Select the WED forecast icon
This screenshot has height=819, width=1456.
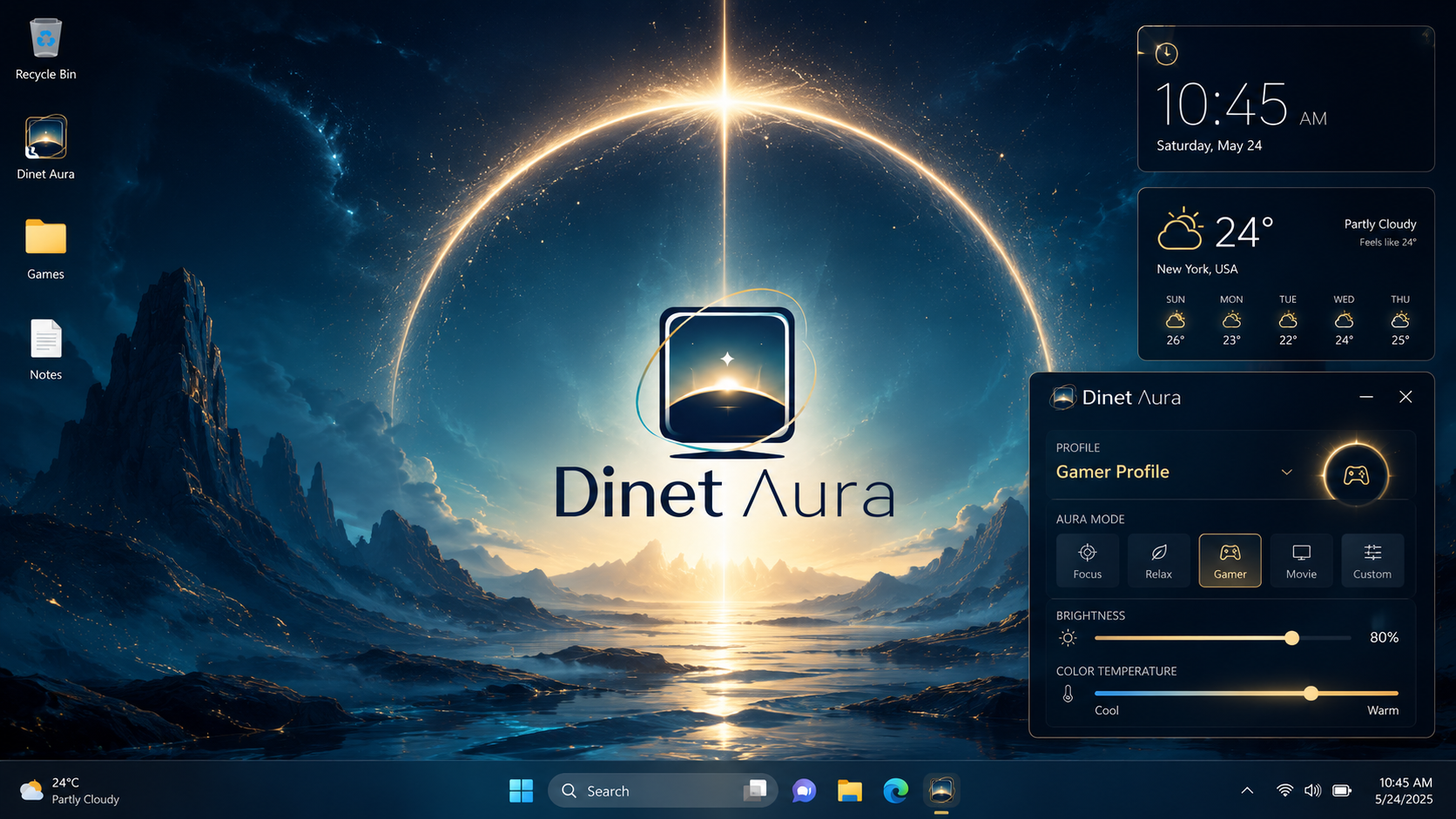[1344, 319]
